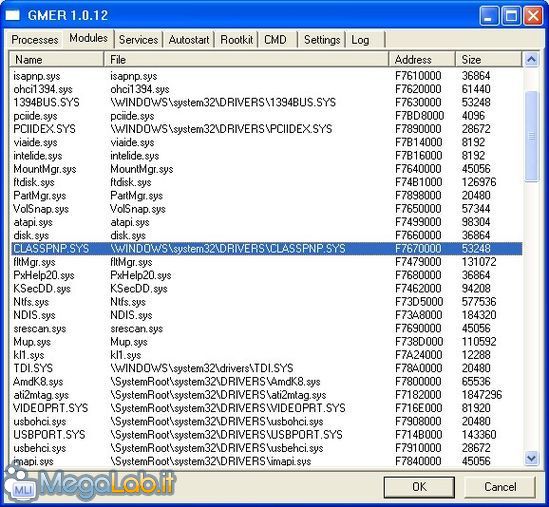Sort list by Name column header

click(x=57, y=60)
